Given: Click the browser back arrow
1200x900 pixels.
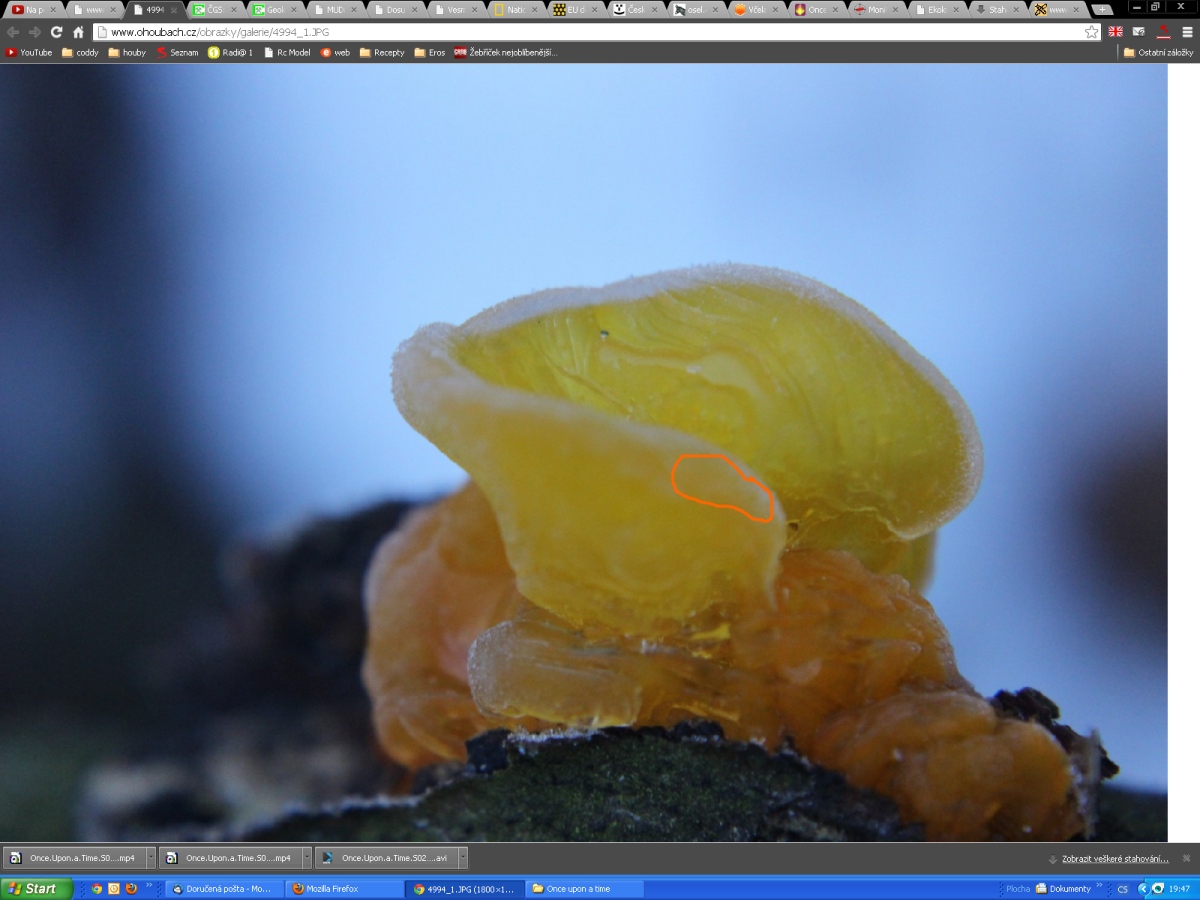Looking at the screenshot, I should (13, 32).
